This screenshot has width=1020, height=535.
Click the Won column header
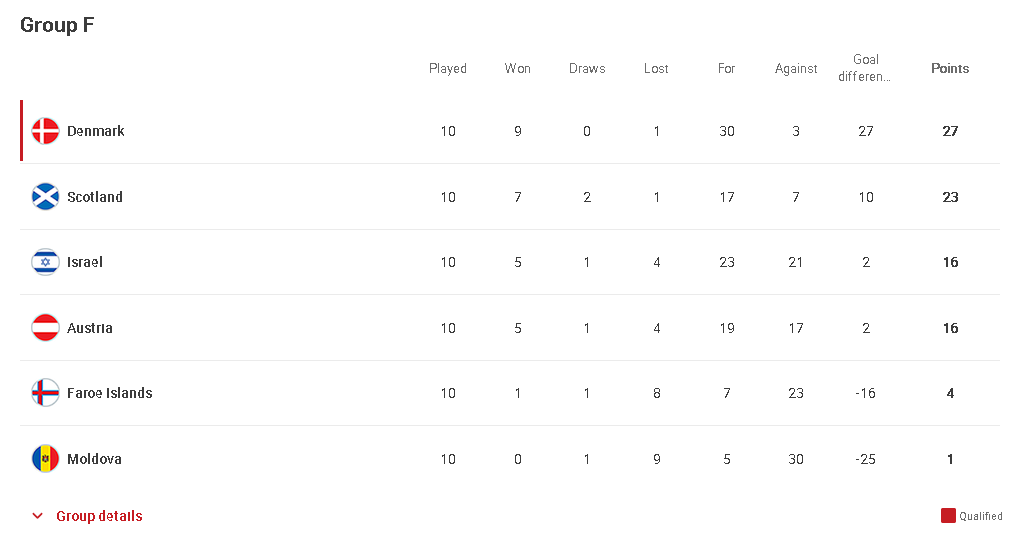tap(517, 68)
